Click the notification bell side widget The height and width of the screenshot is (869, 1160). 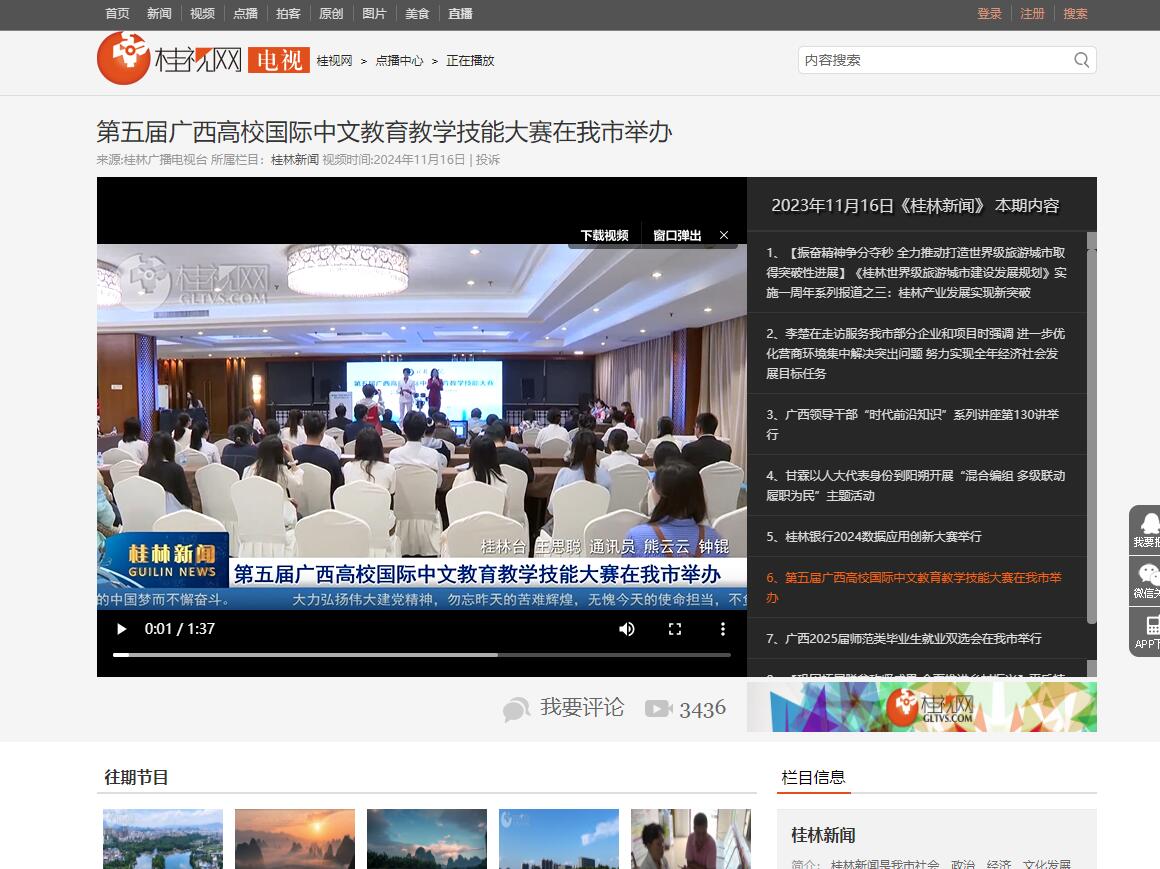pos(1148,529)
